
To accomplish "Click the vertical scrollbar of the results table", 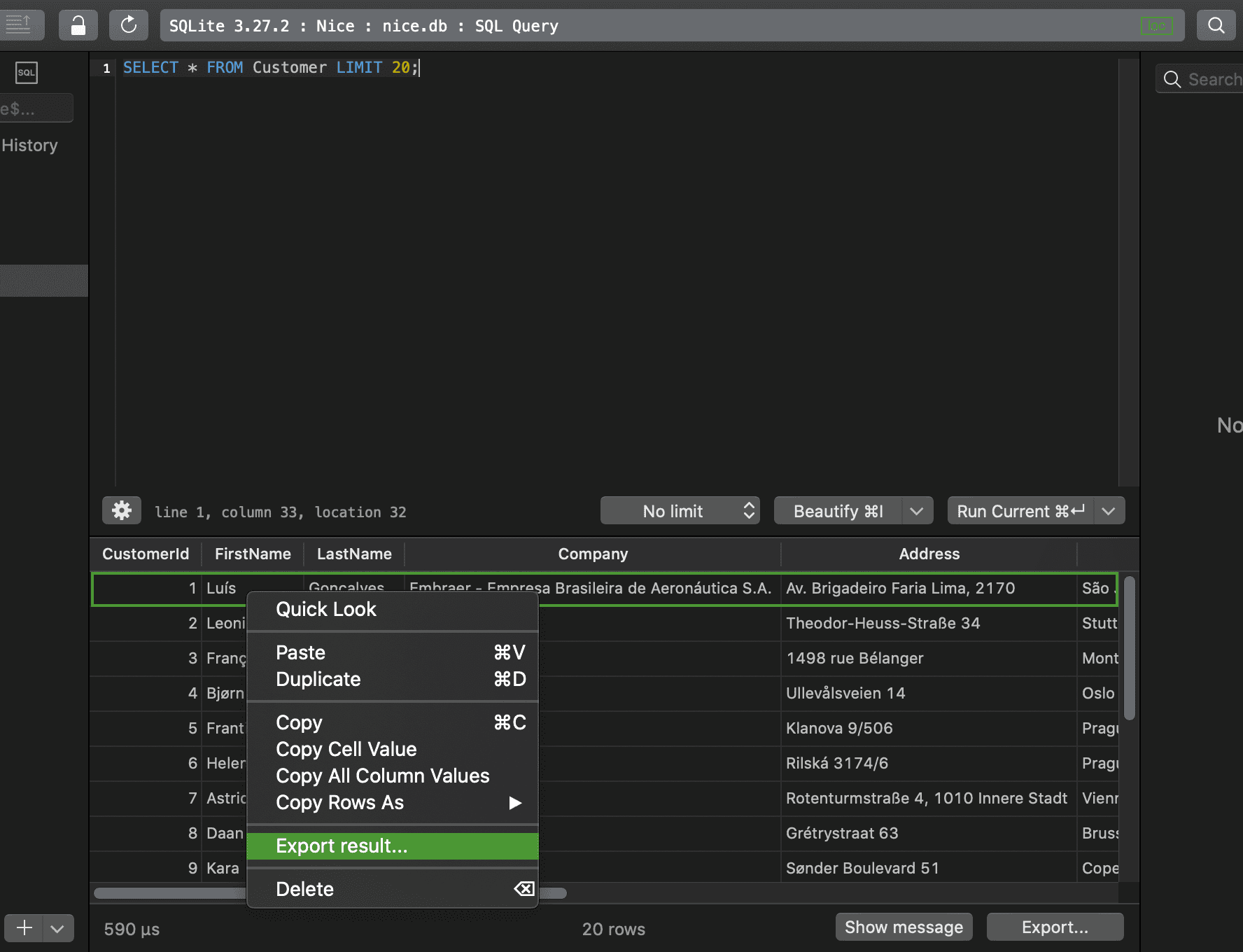I will point(1129,647).
